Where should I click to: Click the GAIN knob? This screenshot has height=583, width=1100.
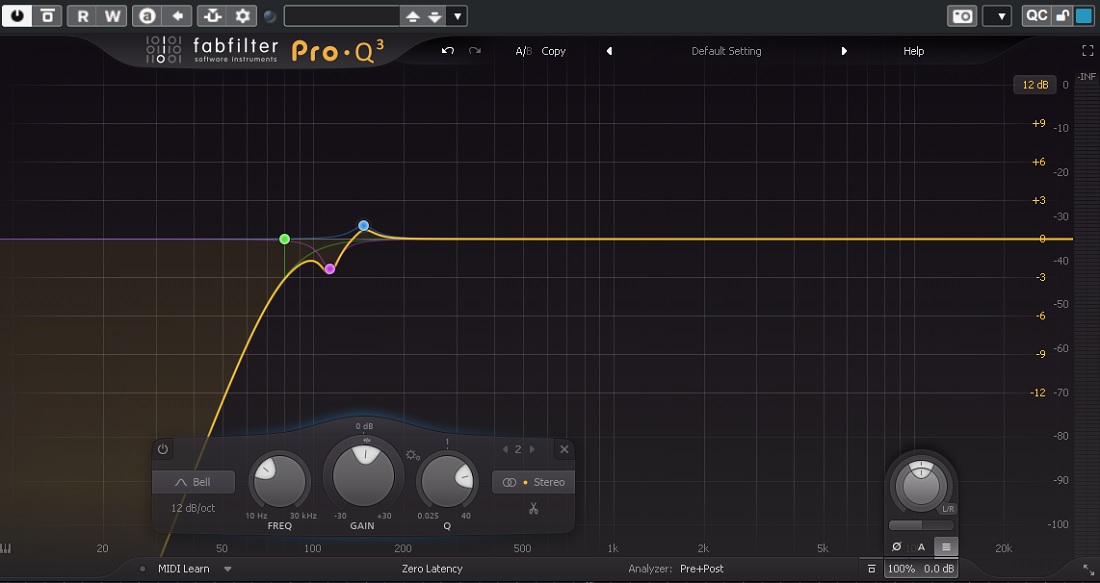click(x=363, y=474)
